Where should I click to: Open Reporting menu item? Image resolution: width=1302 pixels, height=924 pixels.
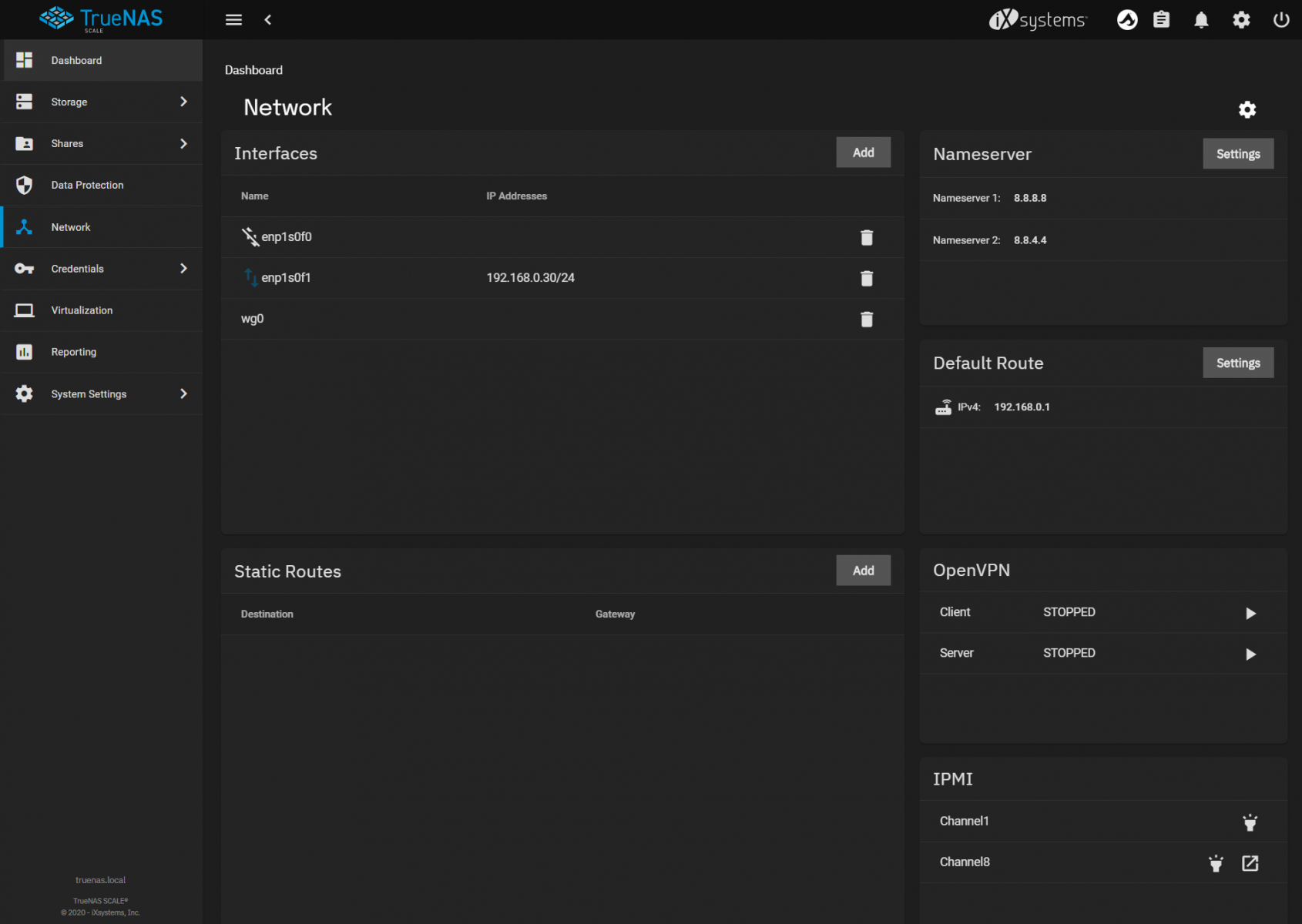102,352
